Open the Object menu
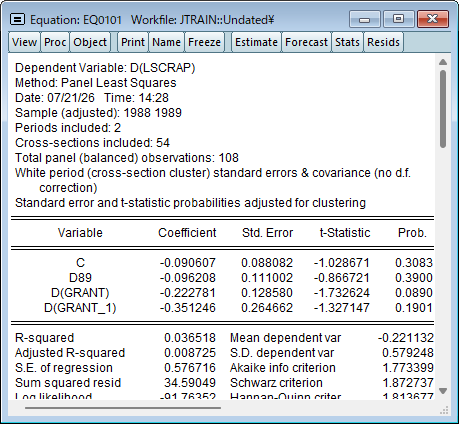The height and width of the screenshot is (424, 459). tap(90, 42)
